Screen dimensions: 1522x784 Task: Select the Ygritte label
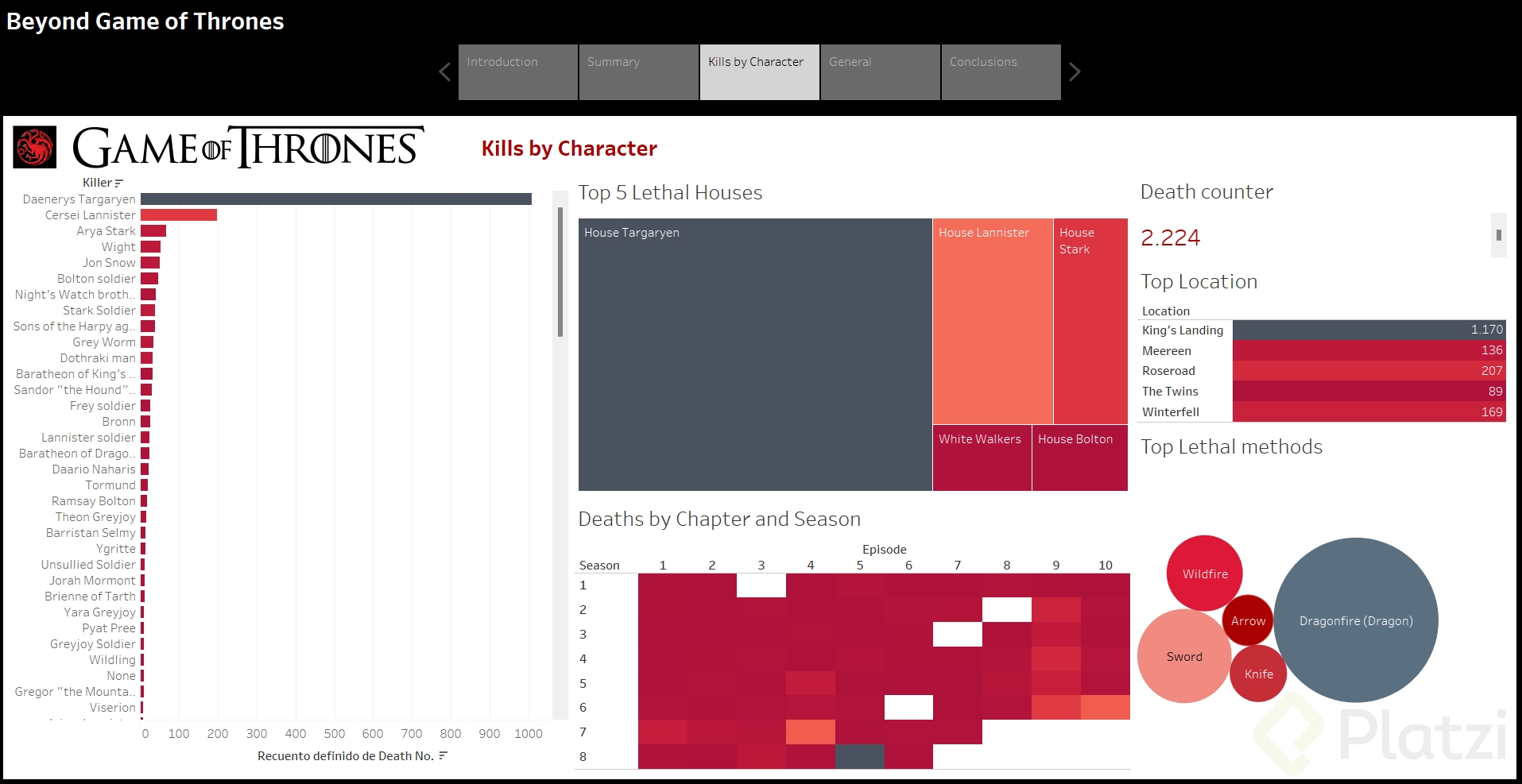(116, 549)
